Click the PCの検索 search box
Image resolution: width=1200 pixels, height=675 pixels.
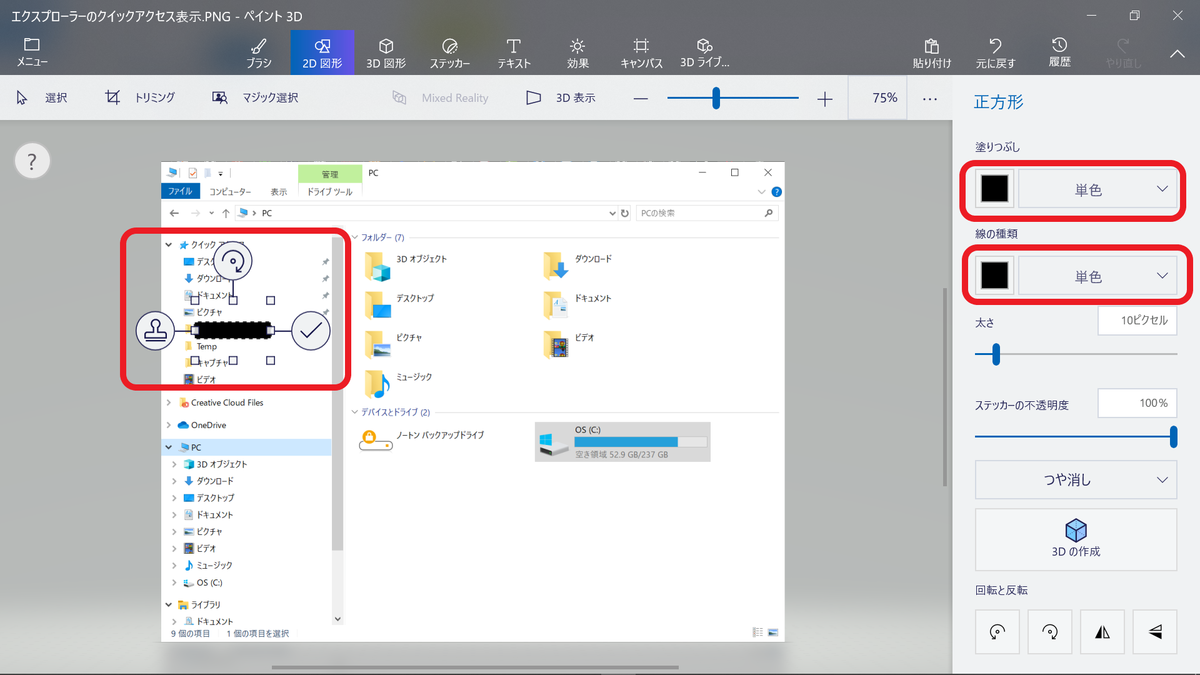point(706,213)
